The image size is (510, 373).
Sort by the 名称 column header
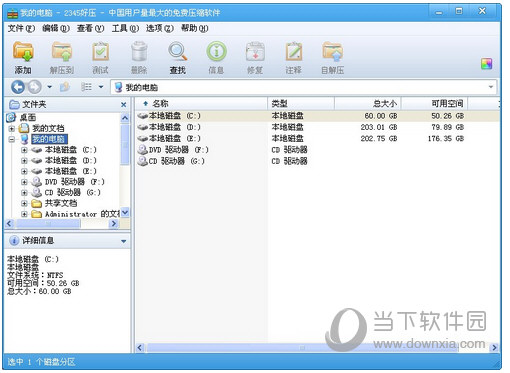click(201, 104)
